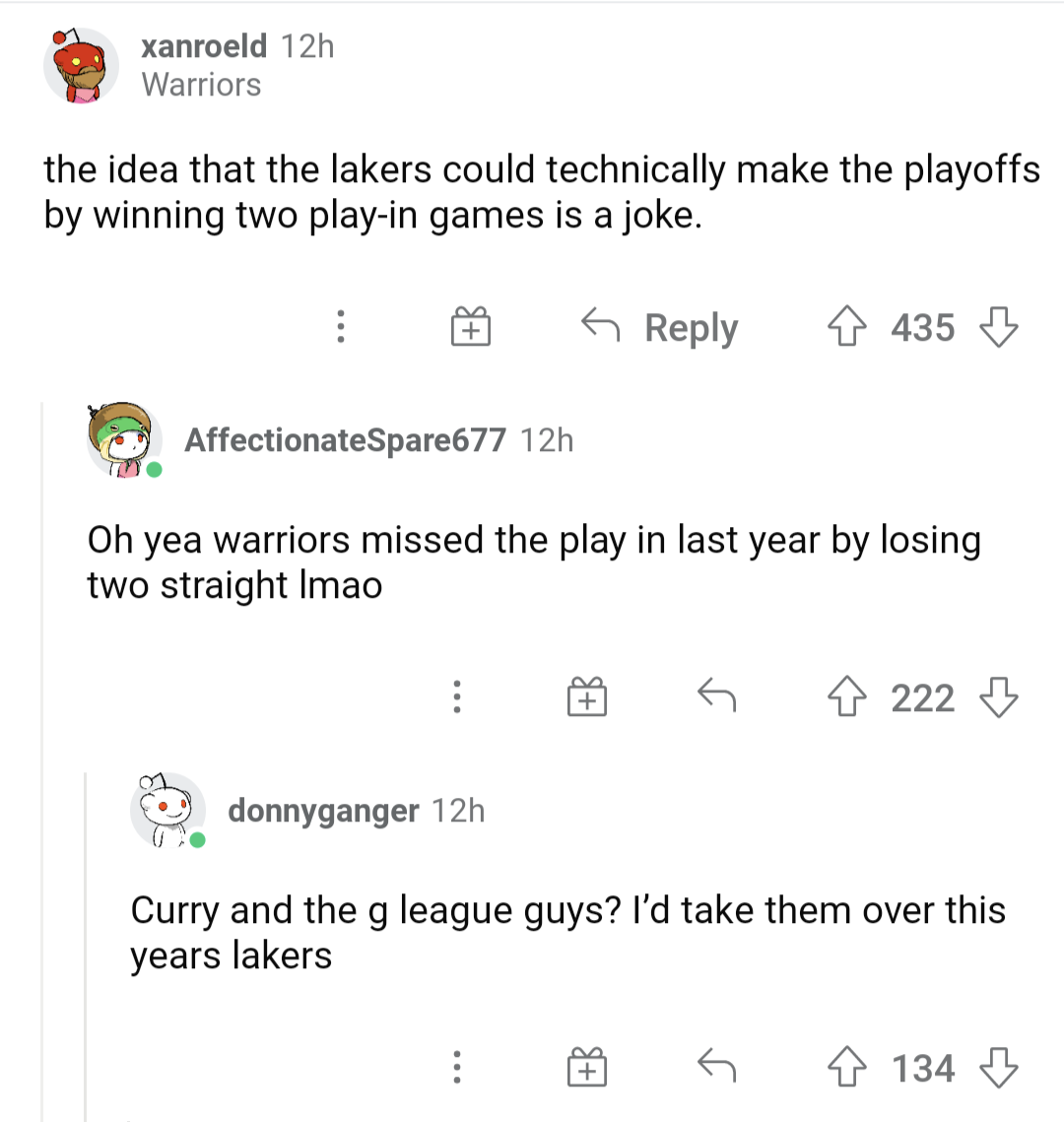
Task: Click xanroeld's avatar image
Action: tap(80, 66)
